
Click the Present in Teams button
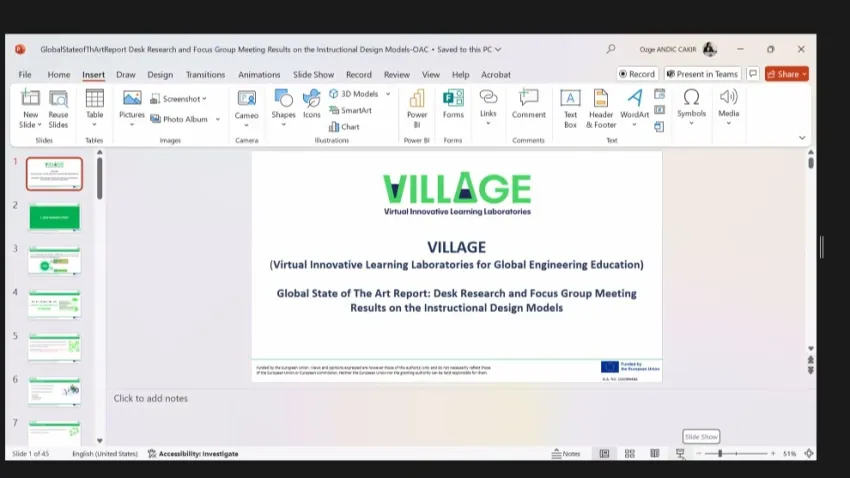point(701,74)
